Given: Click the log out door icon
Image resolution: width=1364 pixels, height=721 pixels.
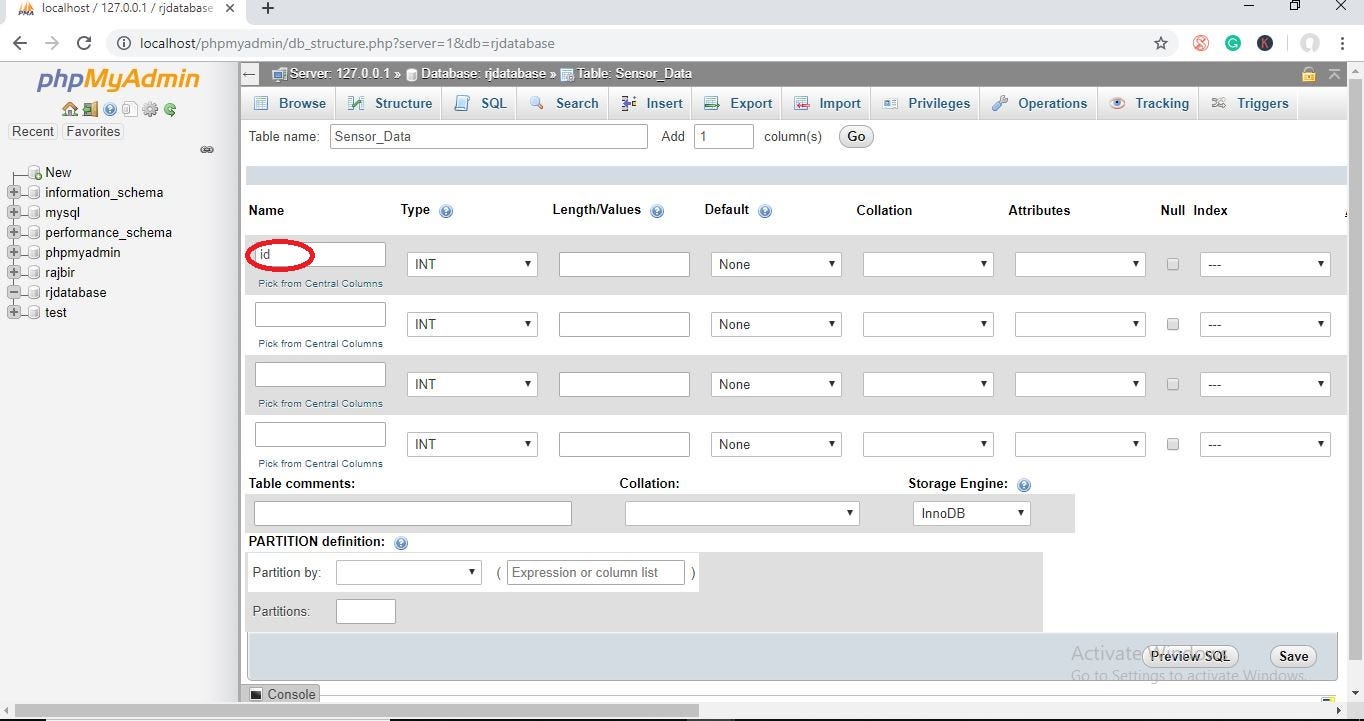Looking at the screenshot, I should (90, 109).
